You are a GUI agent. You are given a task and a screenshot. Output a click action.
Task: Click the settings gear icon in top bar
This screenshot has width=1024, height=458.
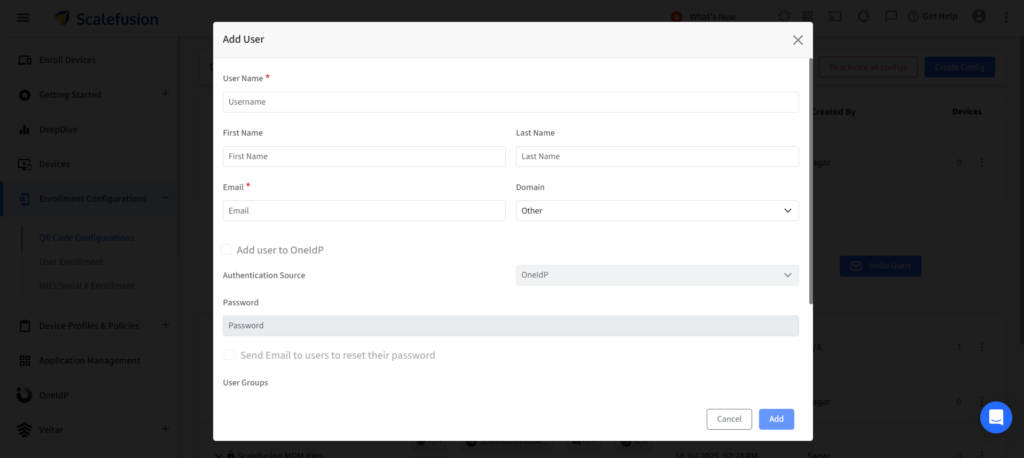coord(784,16)
